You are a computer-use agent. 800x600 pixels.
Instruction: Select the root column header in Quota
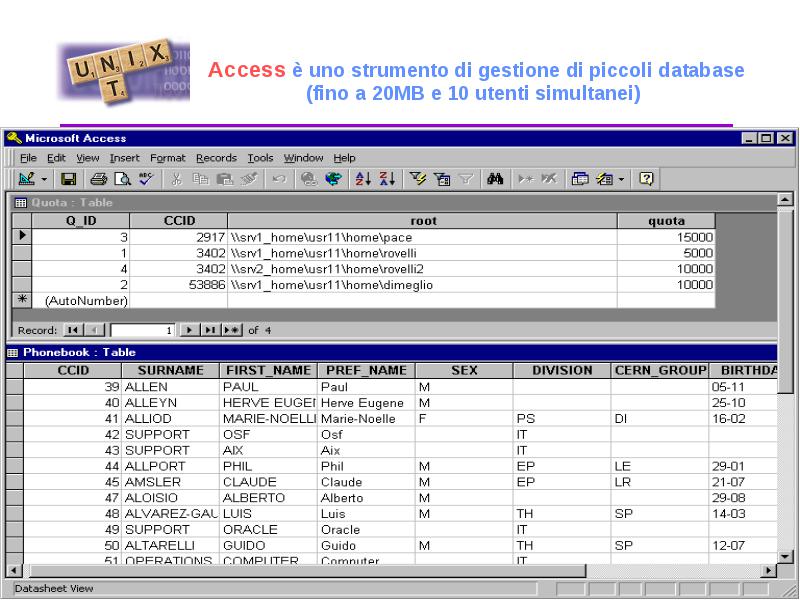422,221
